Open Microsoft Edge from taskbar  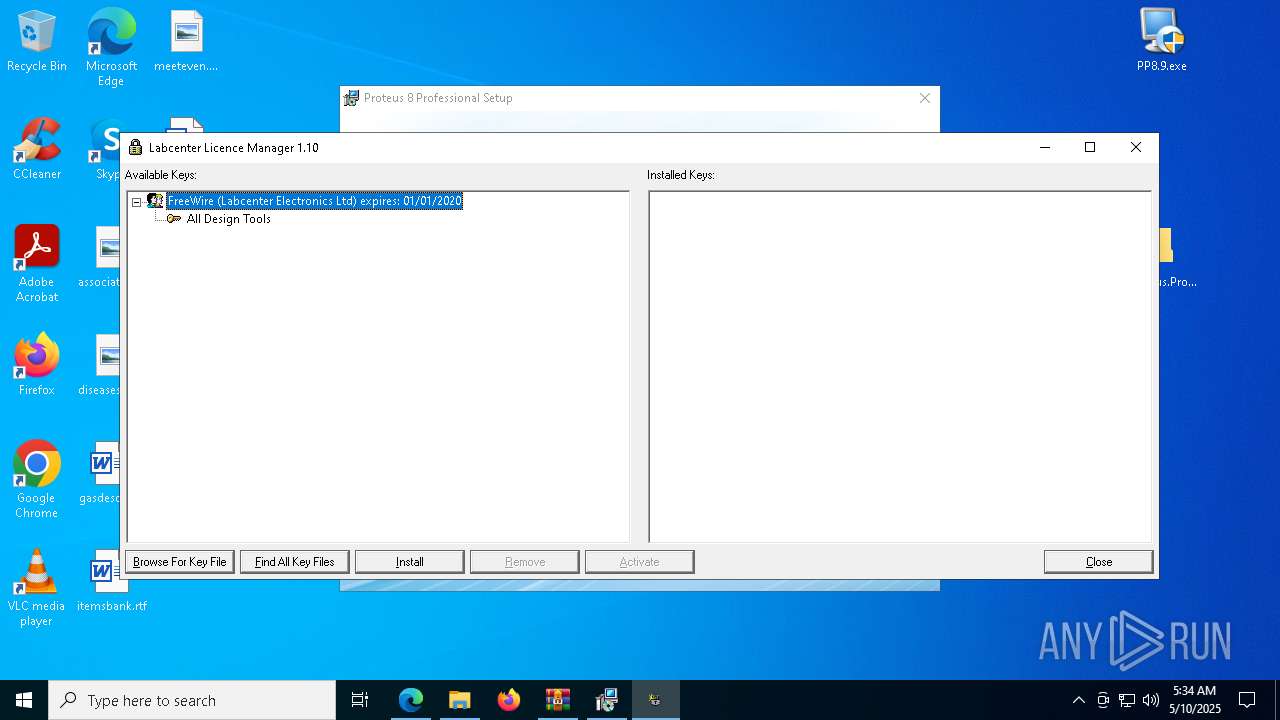(x=411, y=700)
